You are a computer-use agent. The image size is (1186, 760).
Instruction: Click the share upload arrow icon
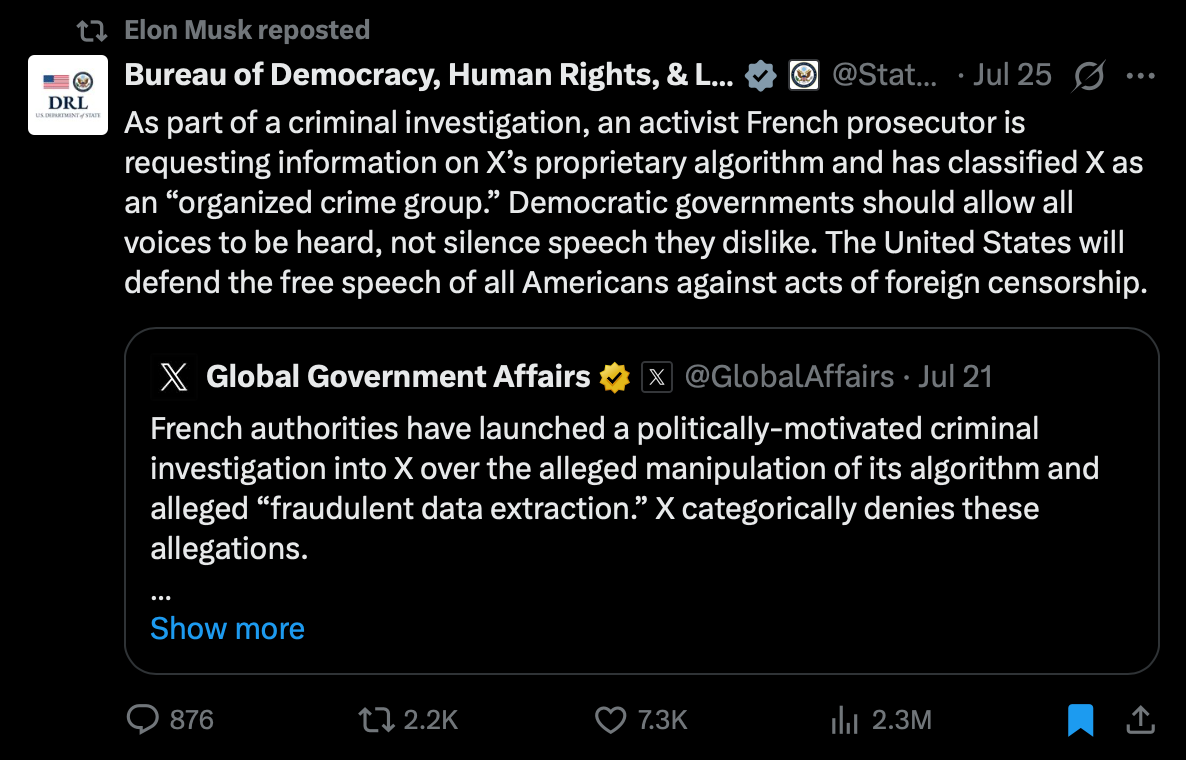click(1141, 719)
